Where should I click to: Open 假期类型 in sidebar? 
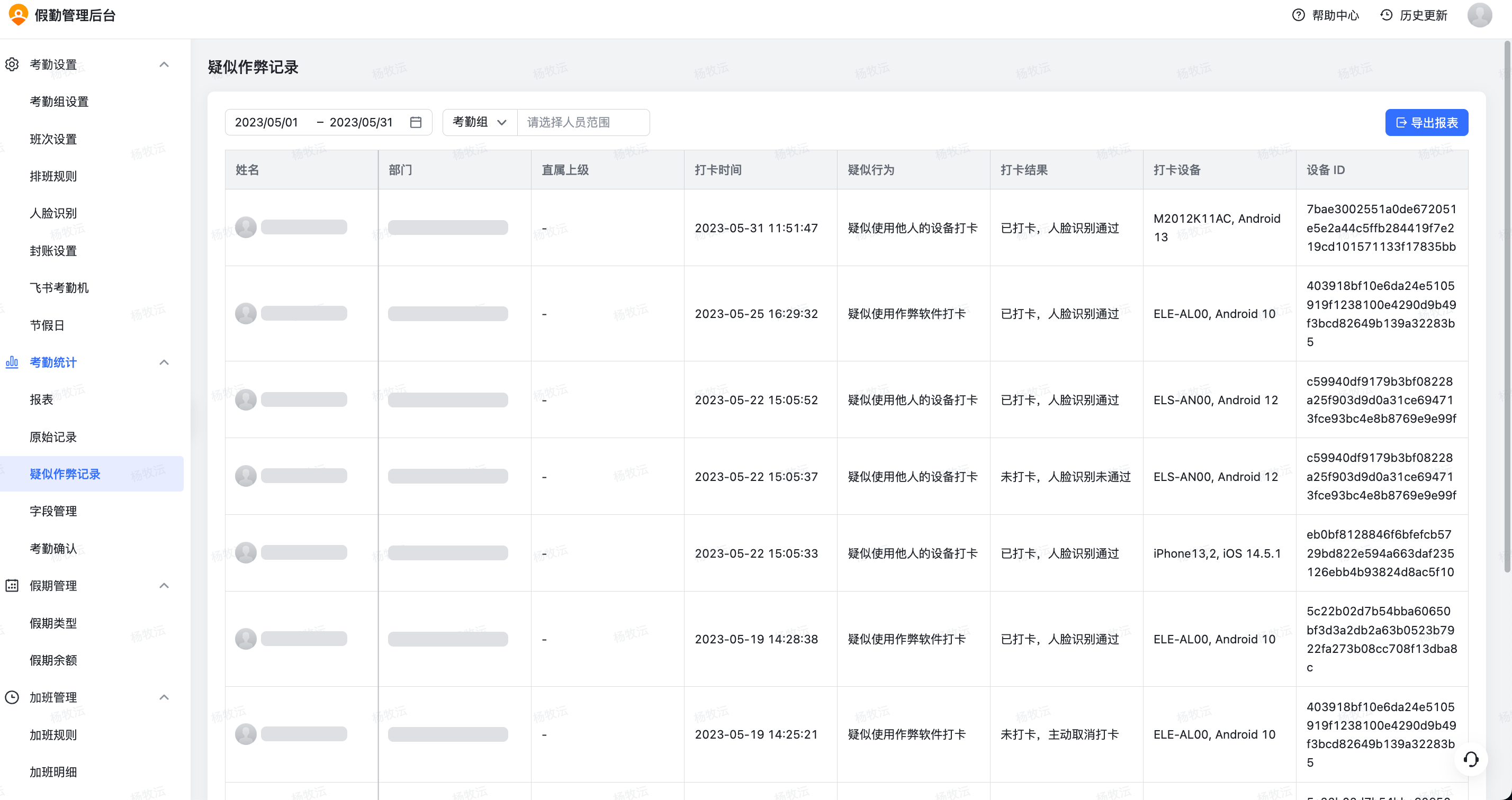click(x=53, y=623)
